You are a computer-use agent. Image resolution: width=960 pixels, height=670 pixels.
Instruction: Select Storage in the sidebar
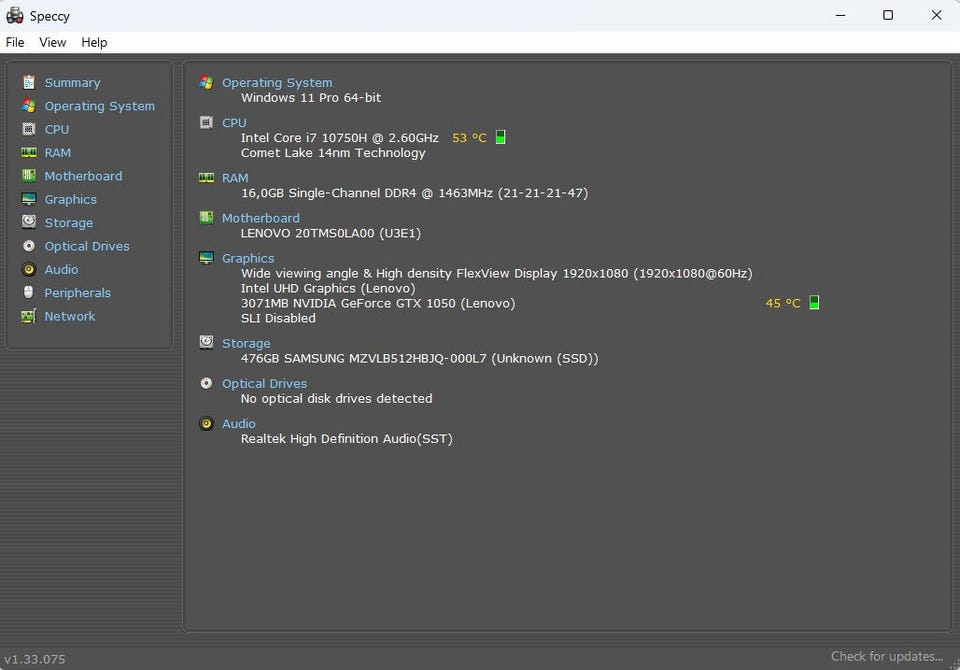click(x=69, y=223)
